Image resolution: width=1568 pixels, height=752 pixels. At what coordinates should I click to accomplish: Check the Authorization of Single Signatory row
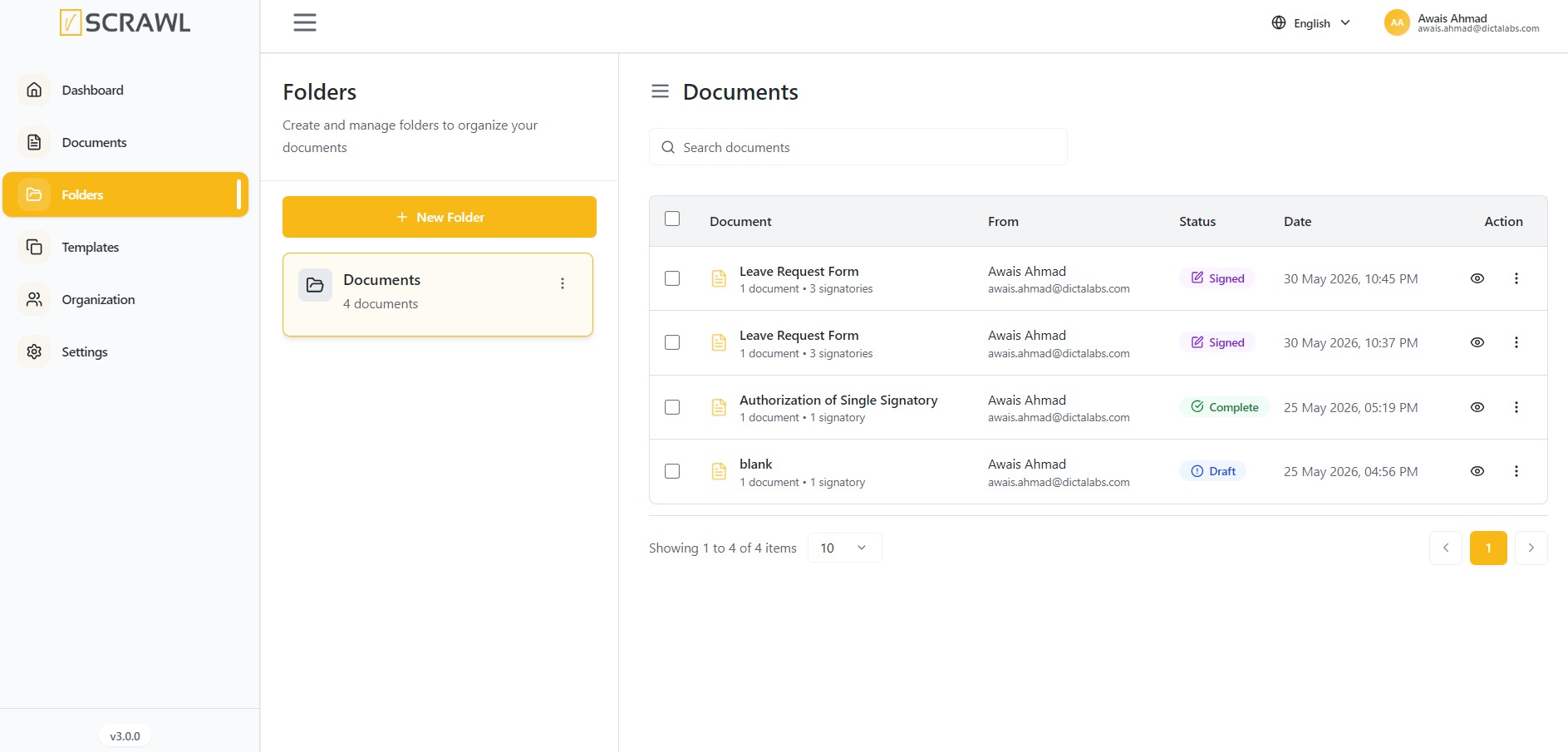(x=672, y=407)
